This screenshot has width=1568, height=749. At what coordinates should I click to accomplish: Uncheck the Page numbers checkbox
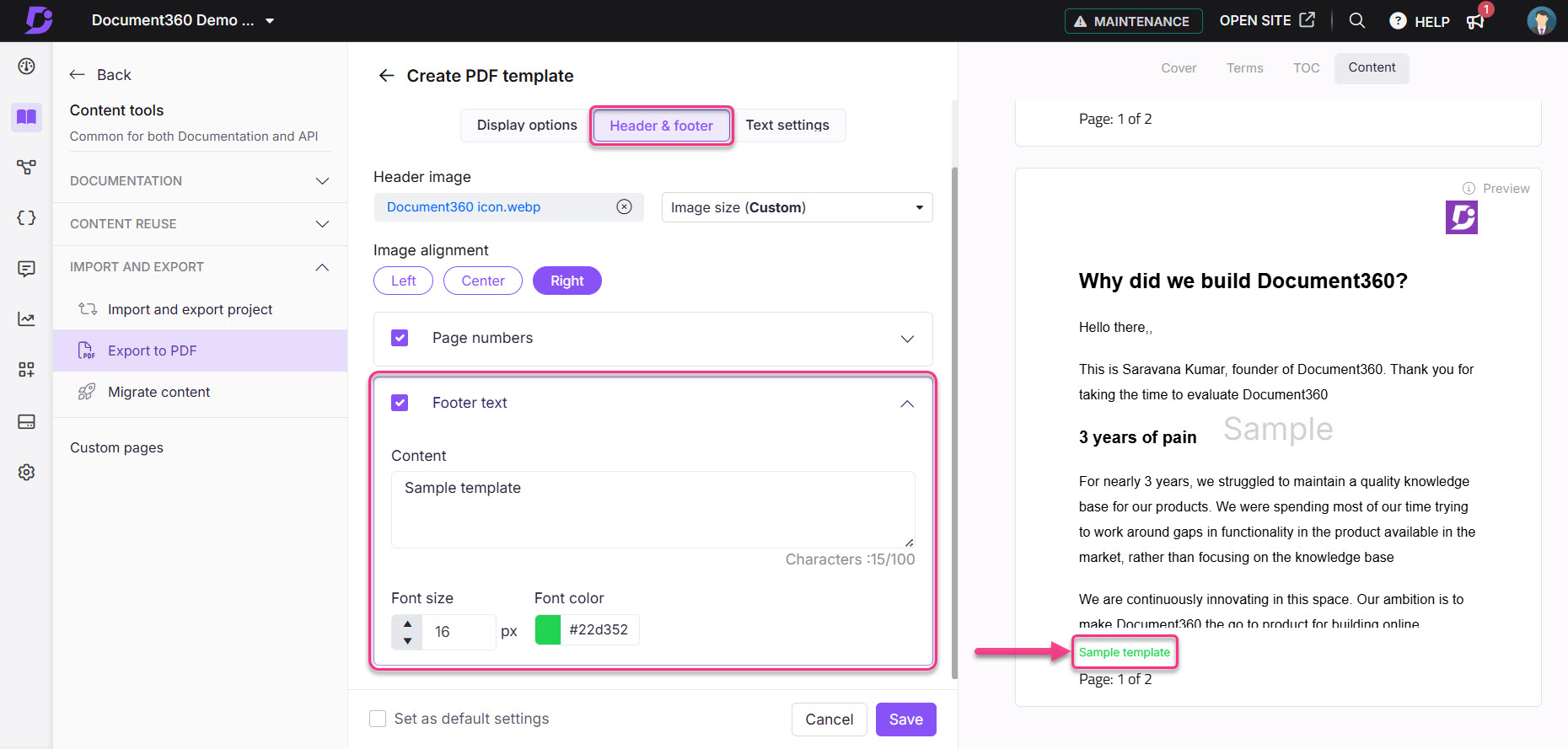[400, 338]
